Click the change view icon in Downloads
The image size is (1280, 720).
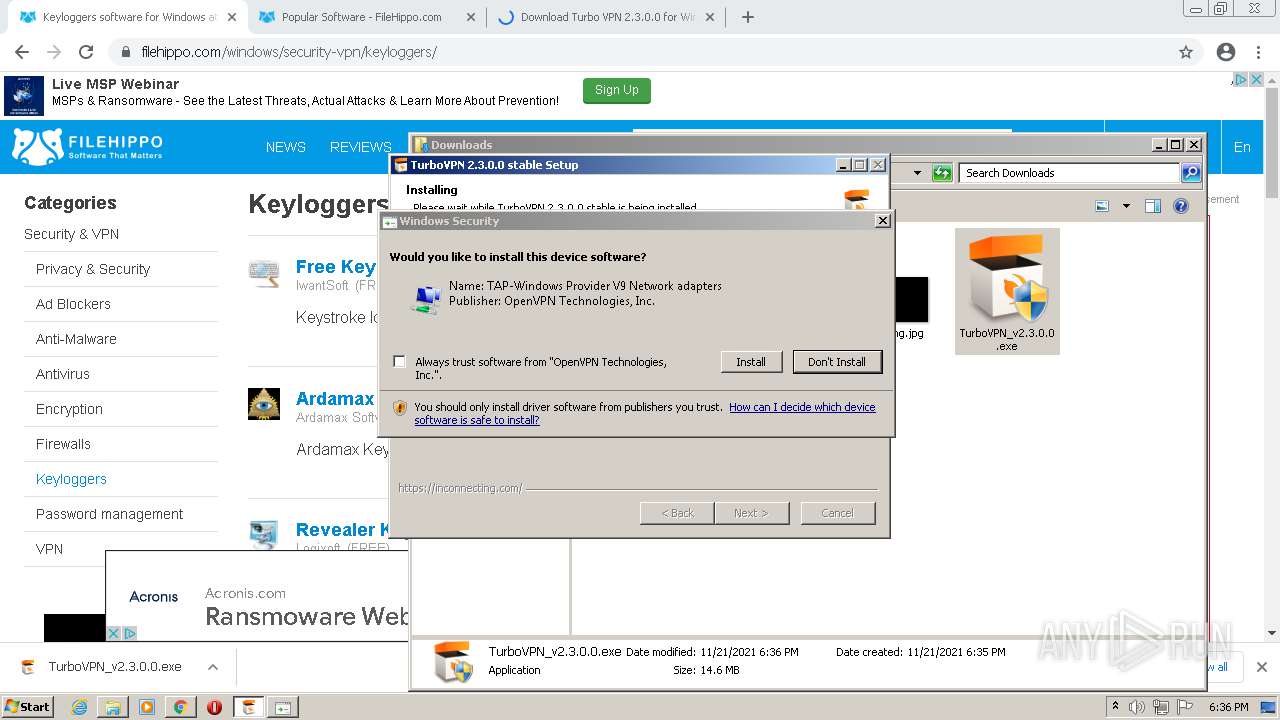pyautogui.click(x=1102, y=206)
